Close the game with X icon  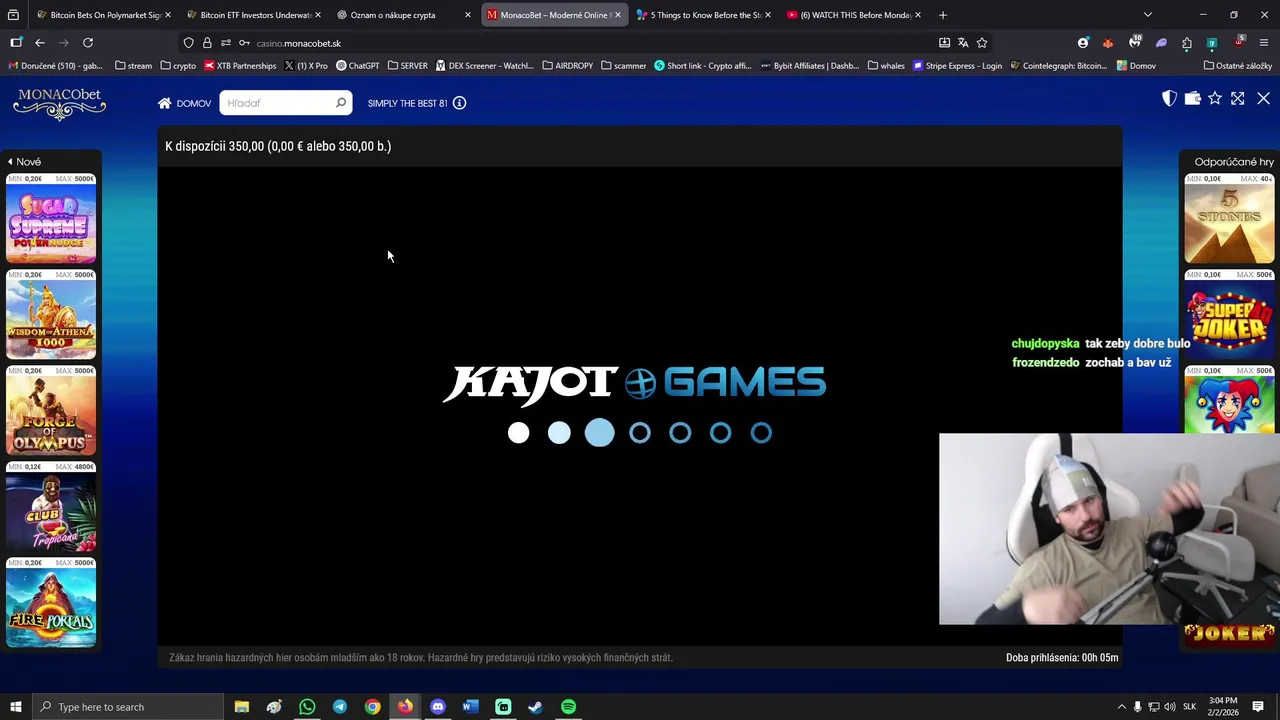point(1263,98)
